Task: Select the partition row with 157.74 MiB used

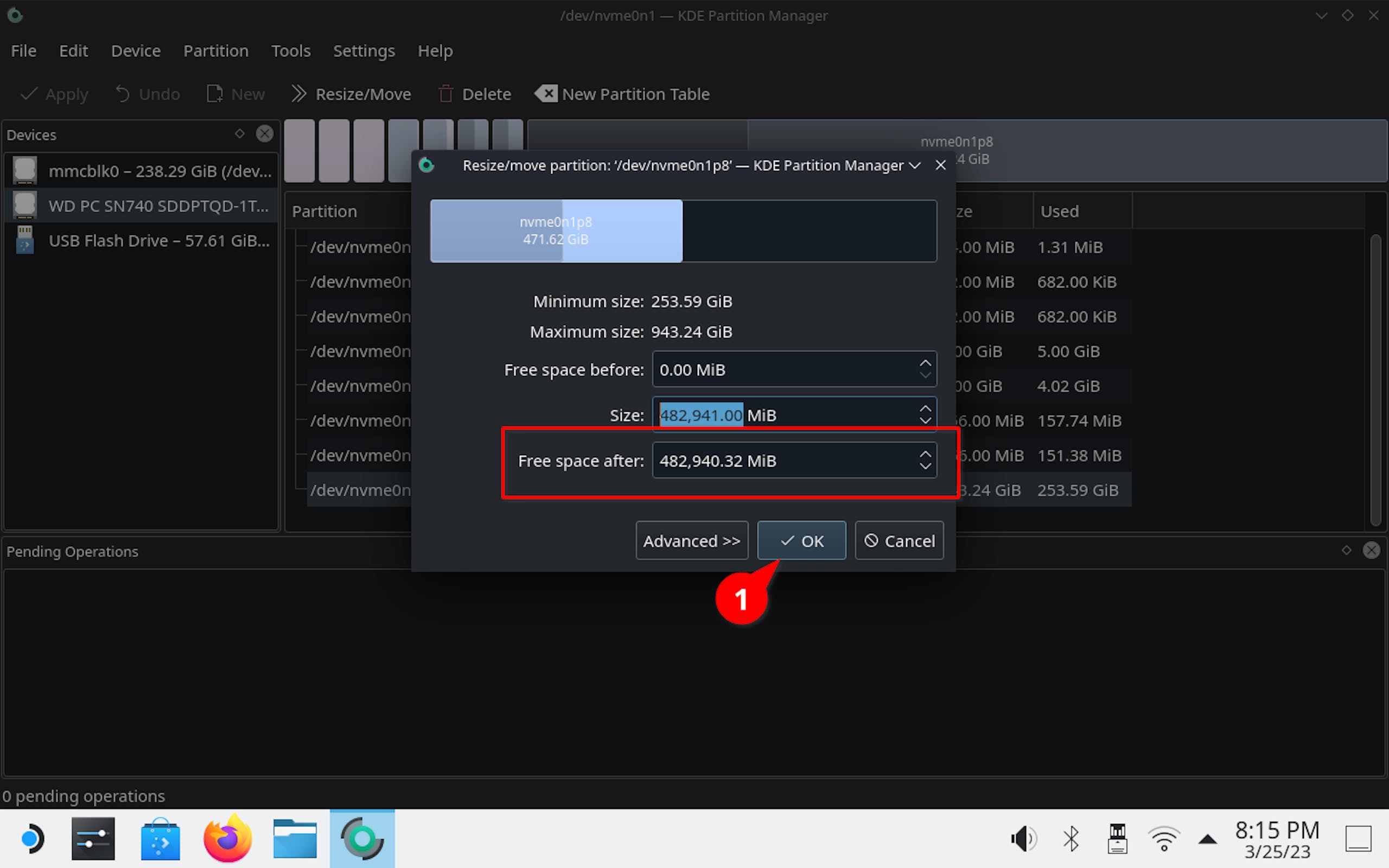Action: click(x=719, y=420)
